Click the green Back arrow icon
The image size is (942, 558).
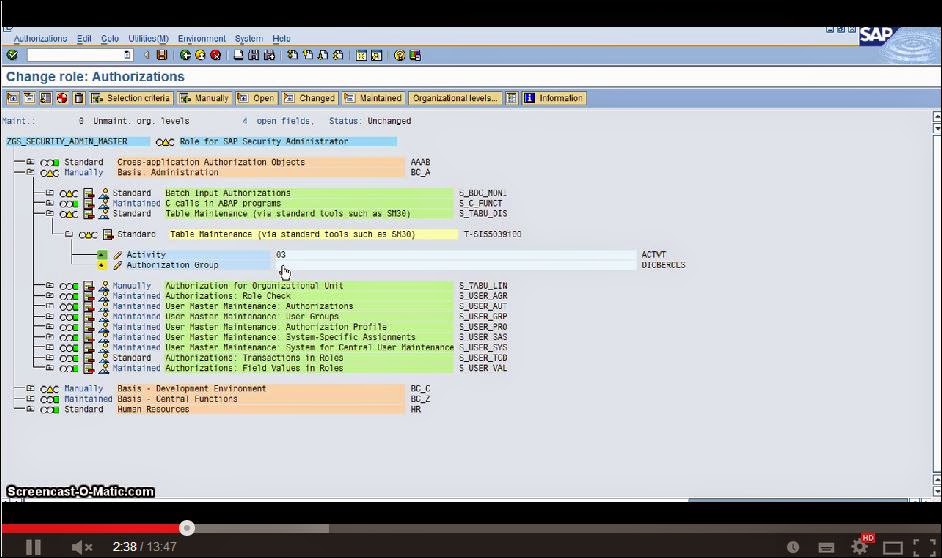(185, 55)
